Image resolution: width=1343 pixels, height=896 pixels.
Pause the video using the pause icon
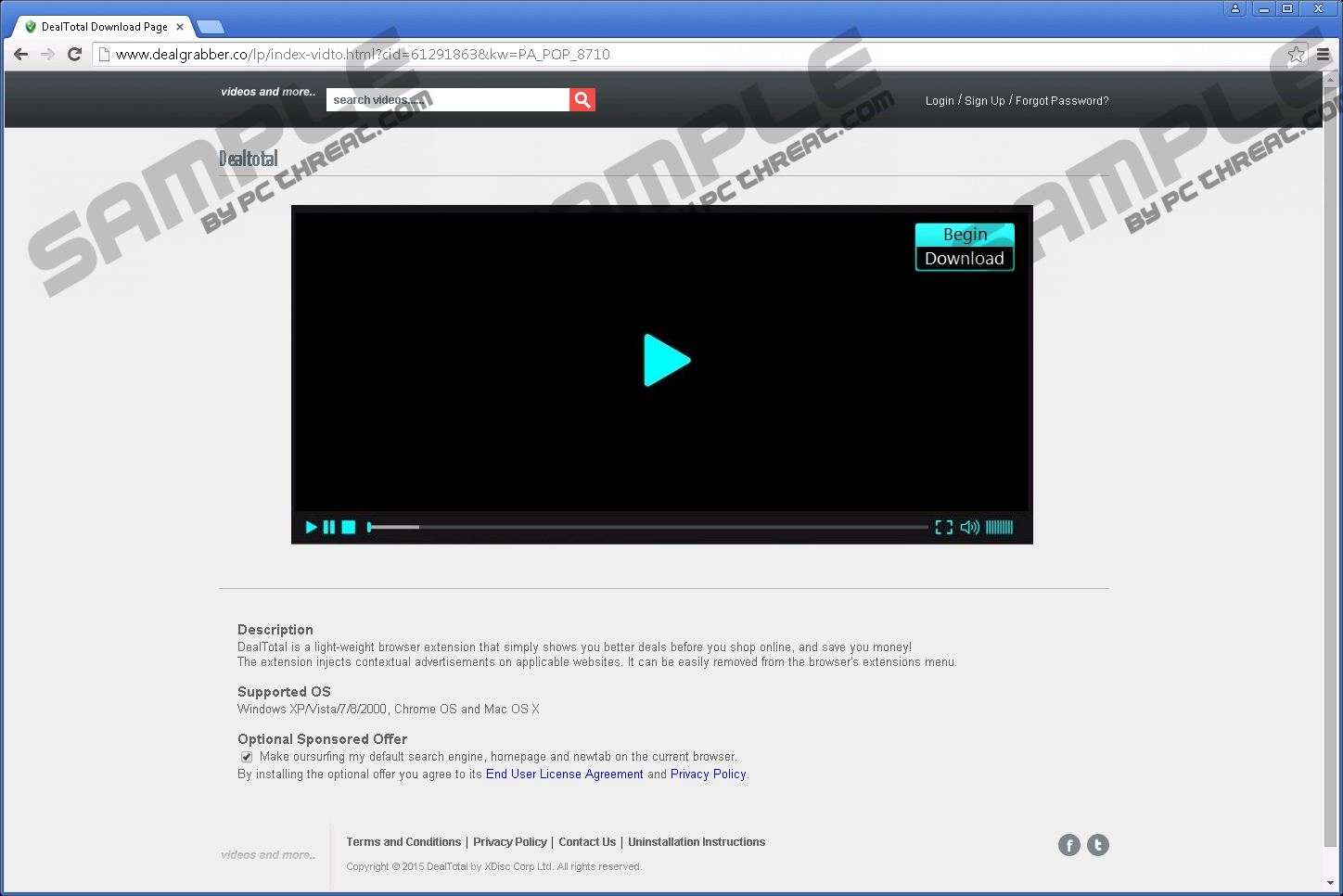click(x=329, y=527)
